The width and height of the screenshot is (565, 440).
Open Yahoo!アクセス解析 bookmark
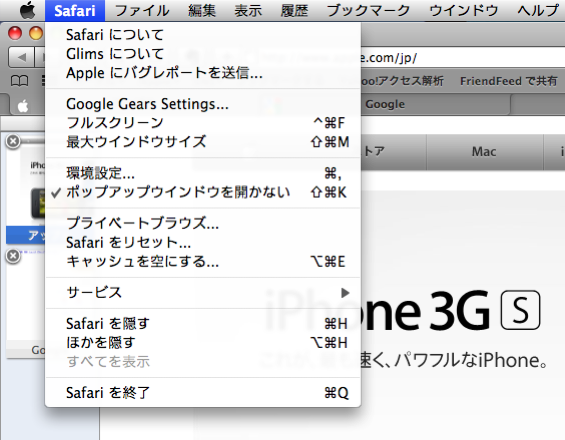click(x=402, y=81)
